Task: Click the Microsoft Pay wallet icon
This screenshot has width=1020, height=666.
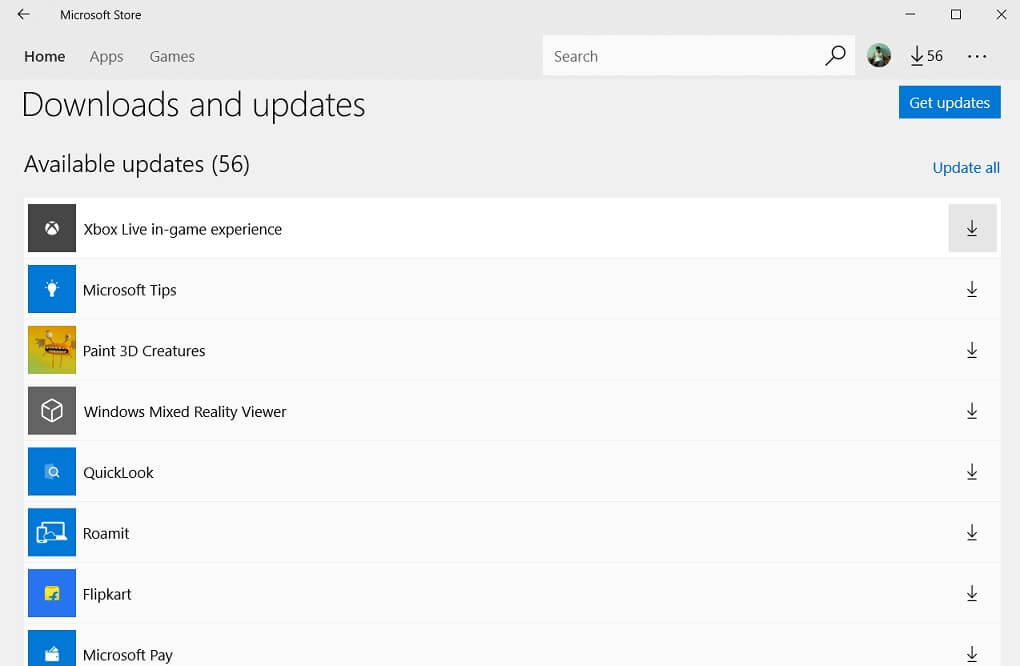Action: click(x=52, y=648)
